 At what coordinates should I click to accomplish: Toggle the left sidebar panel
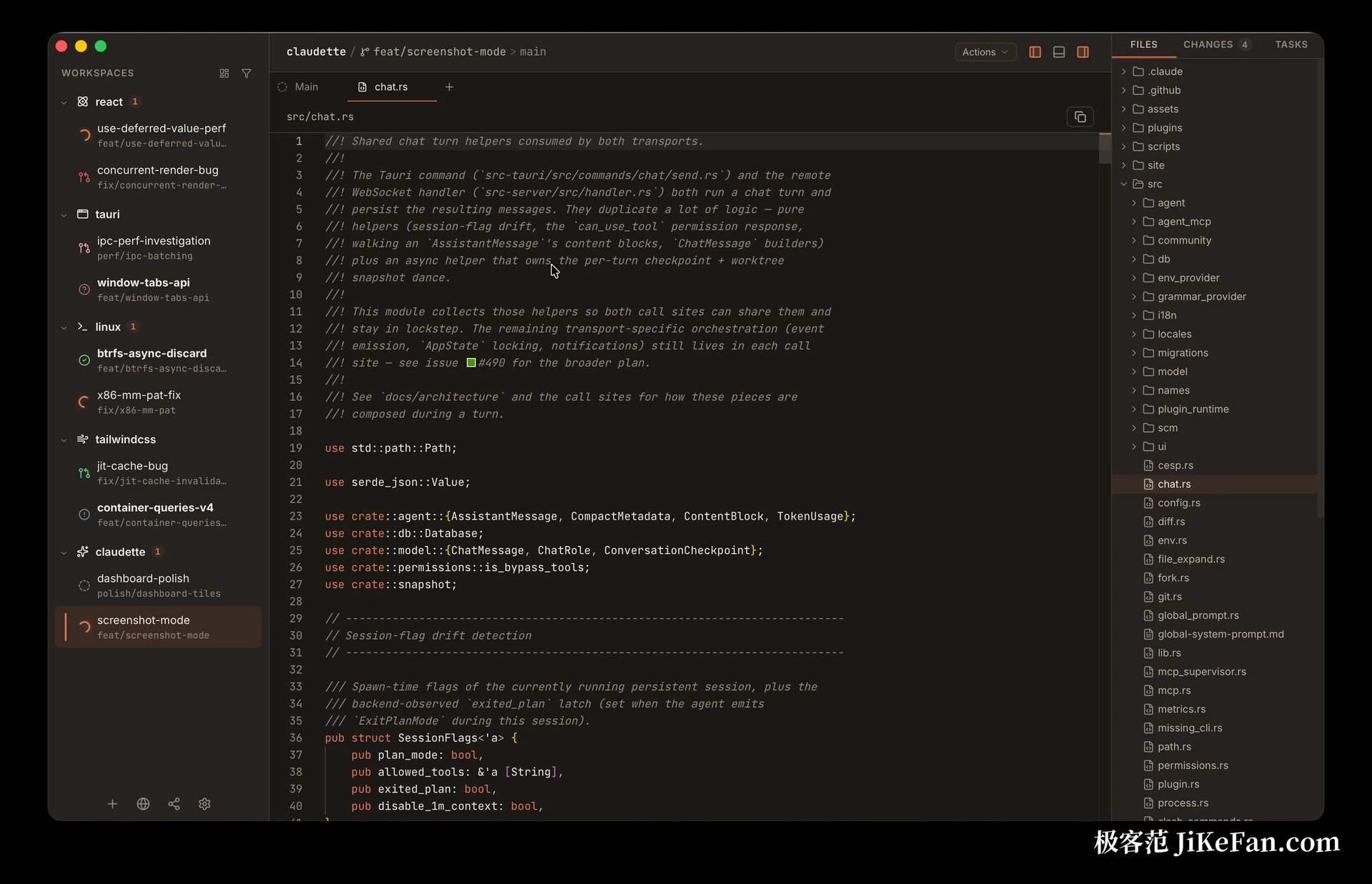coord(1035,52)
